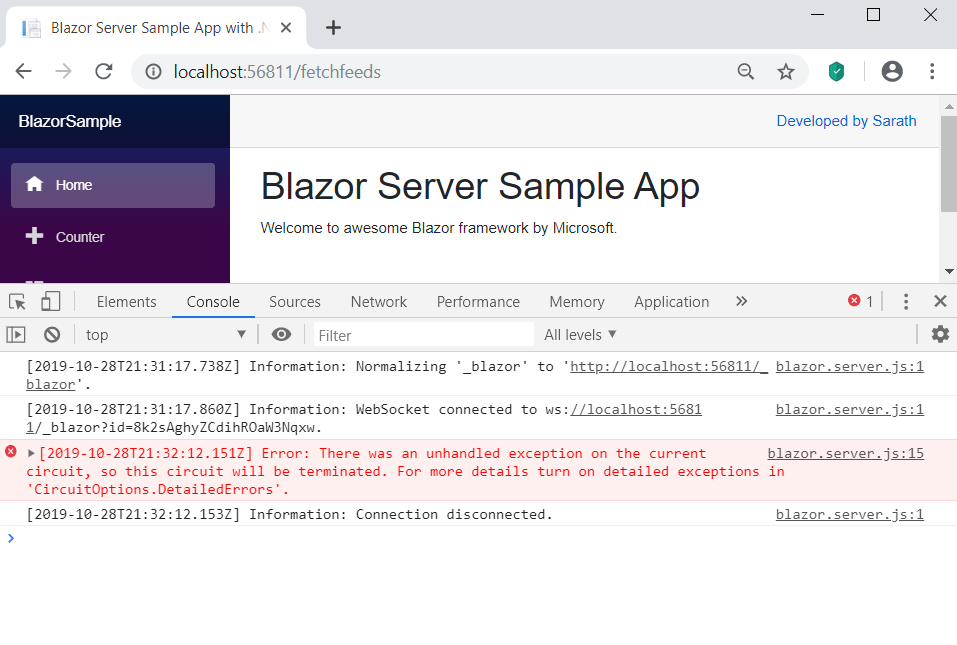The width and height of the screenshot is (957, 645).
Task: Click the Counter plus icon in sidebar
Action: tap(34, 236)
